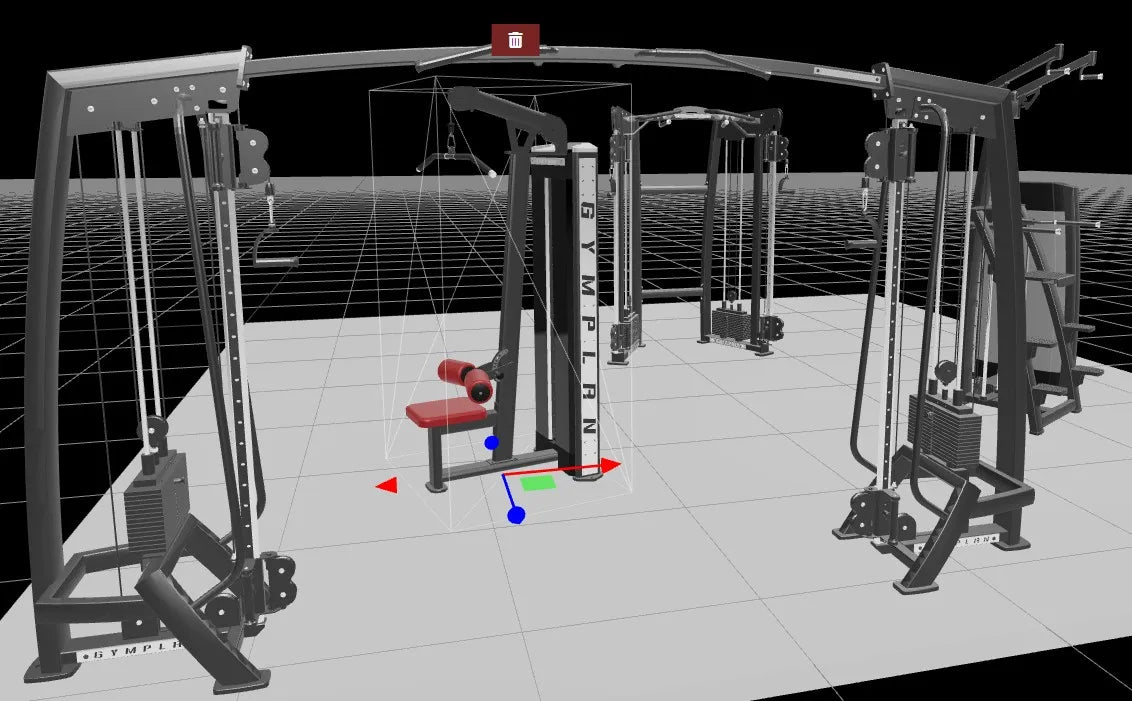Click the upper blue gizmo dot near seat

(x=491, y=442)
